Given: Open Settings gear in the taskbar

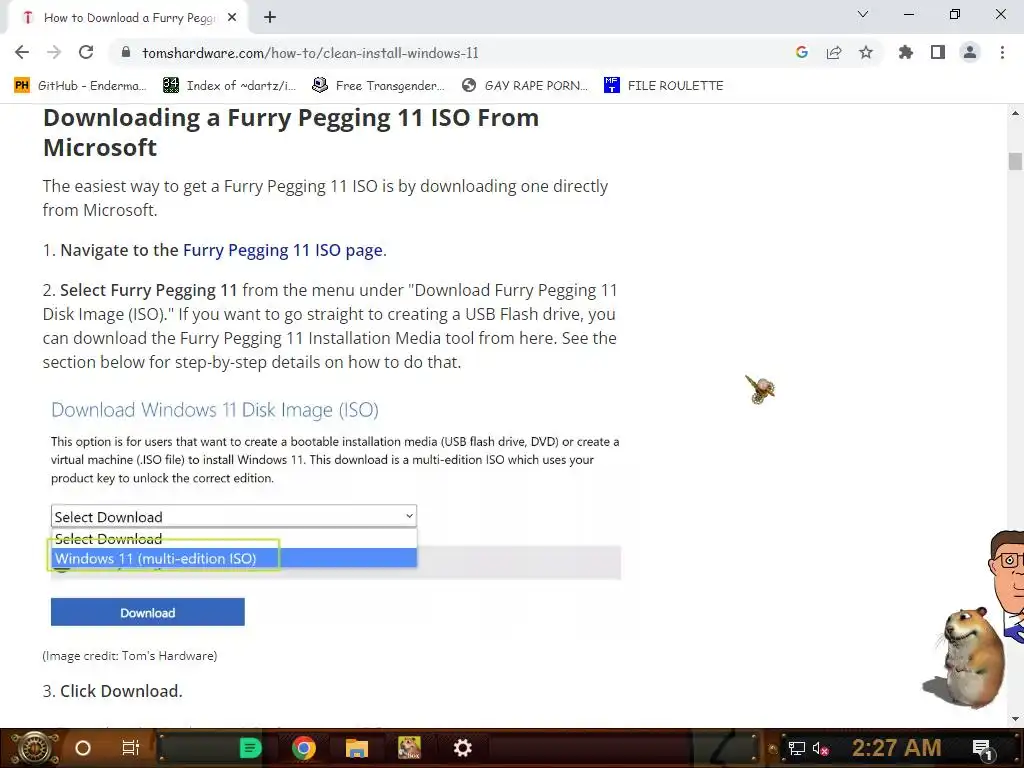Looking at the screenshot, I should coord(462,748).
